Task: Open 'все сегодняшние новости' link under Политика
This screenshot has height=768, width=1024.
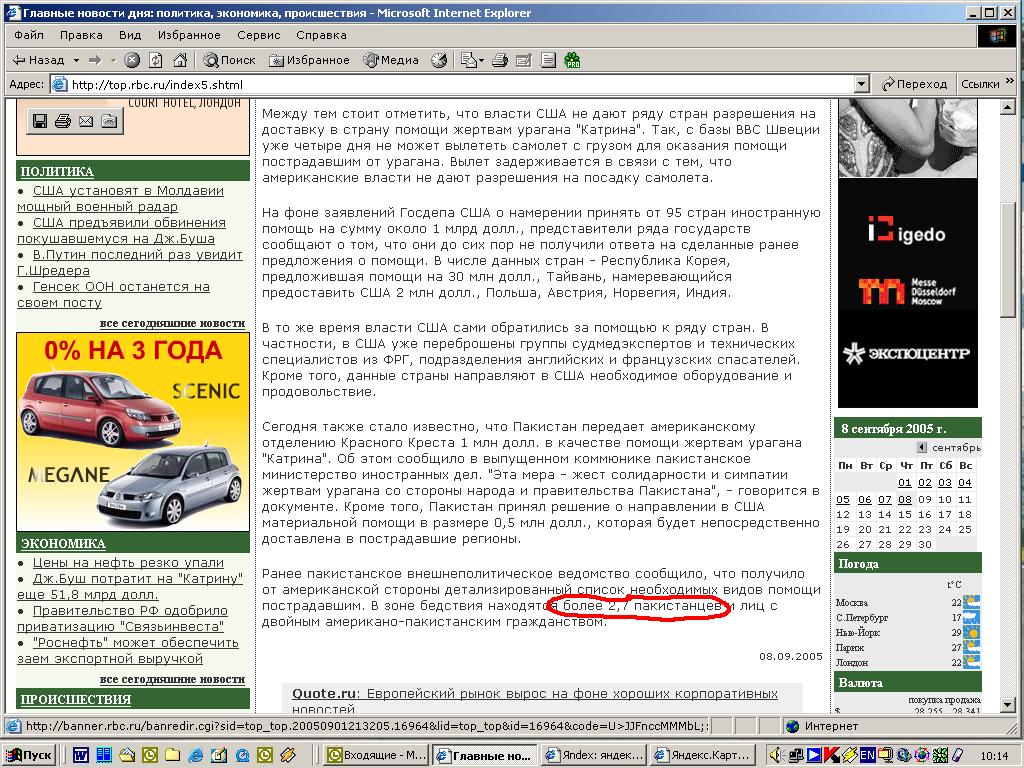Action: click(x=172, y=323)
